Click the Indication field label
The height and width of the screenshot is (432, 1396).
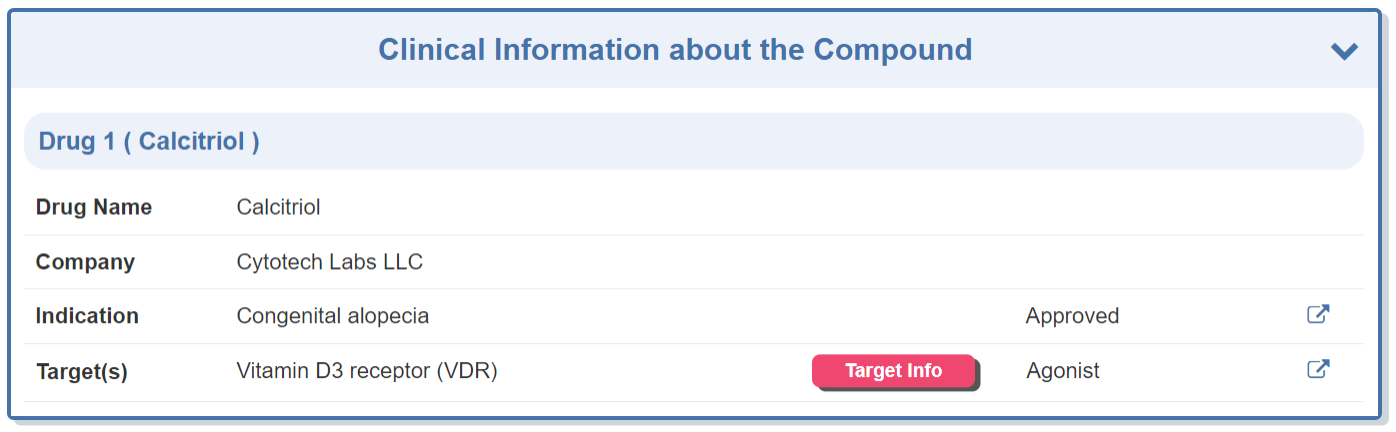tap(87, 316)
